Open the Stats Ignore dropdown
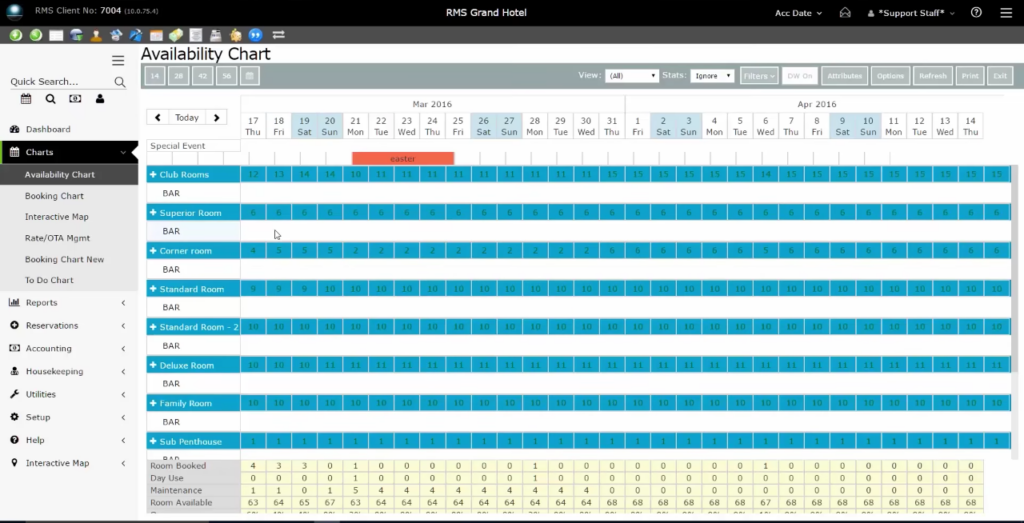The height and width of the screenshot is (523, 1024). [x=712, y=76]
